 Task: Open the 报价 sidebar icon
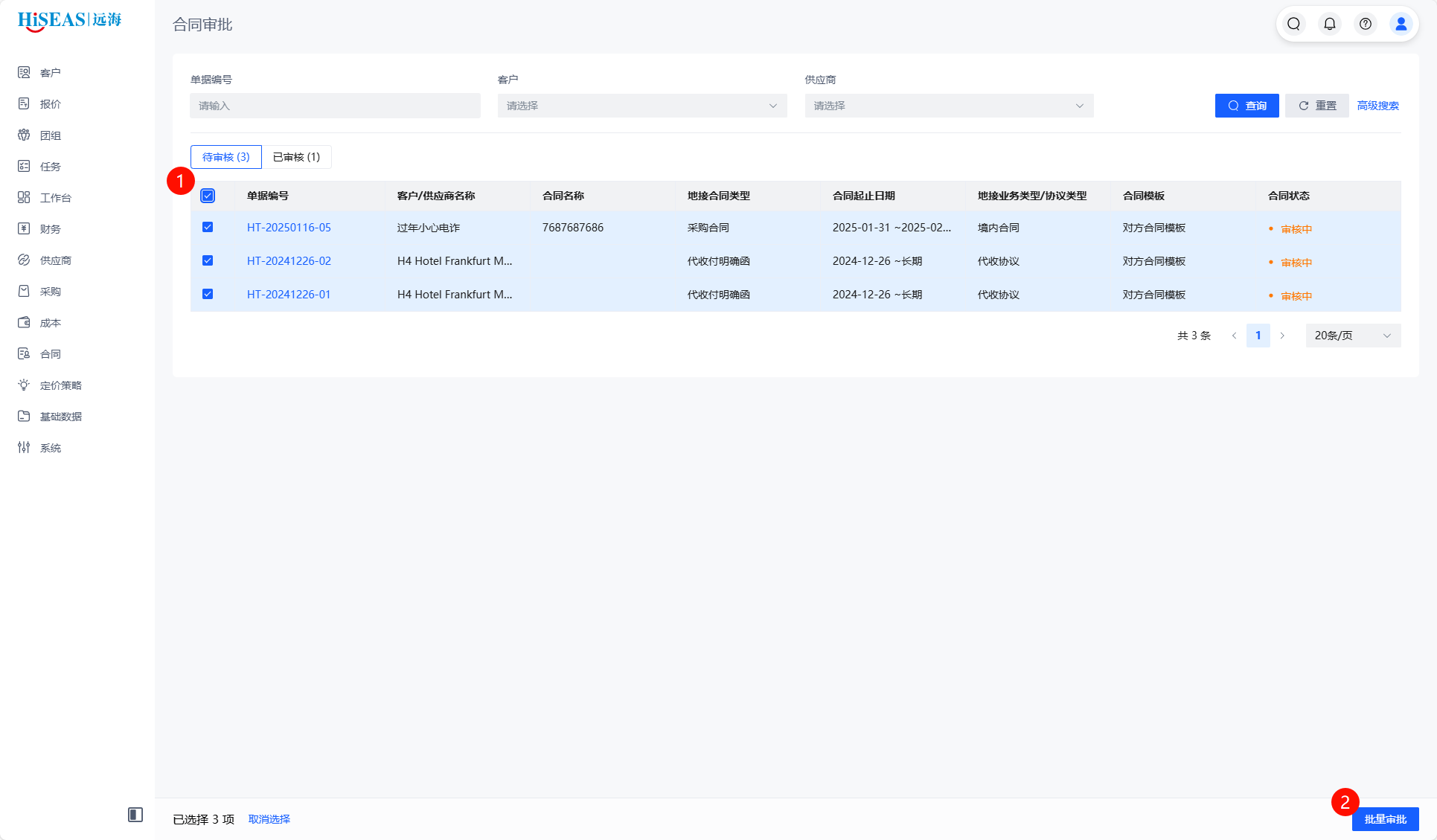(24, 103)
